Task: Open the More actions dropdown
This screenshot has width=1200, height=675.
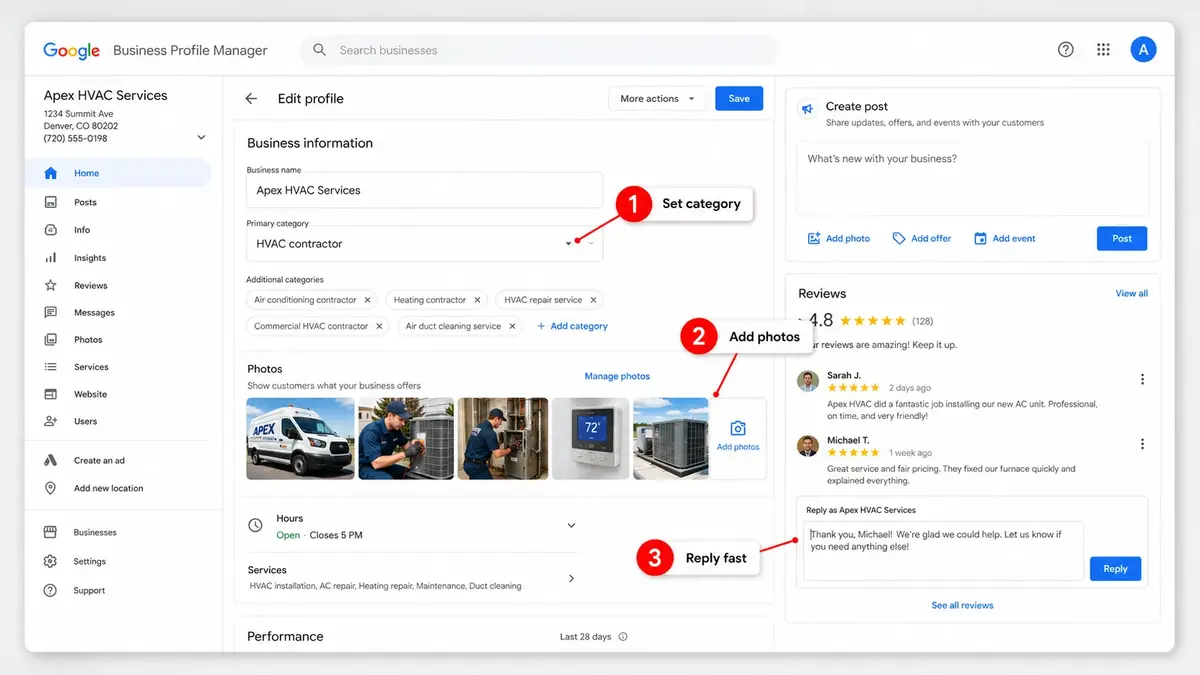Action: (656, 99)
